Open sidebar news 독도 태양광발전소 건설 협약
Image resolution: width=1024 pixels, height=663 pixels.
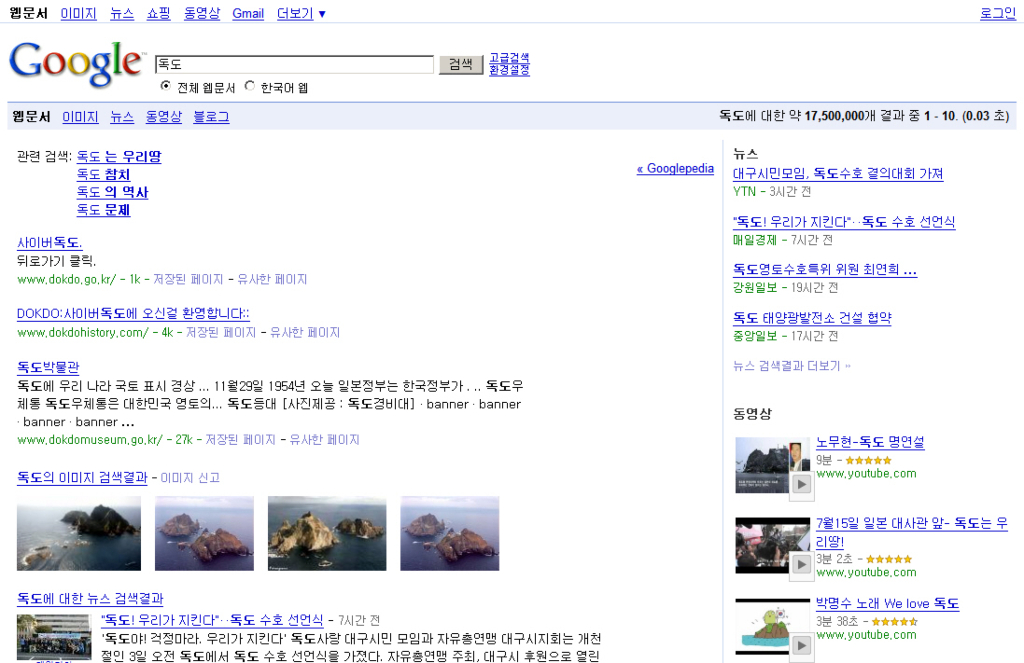click(x=812, y=318)
